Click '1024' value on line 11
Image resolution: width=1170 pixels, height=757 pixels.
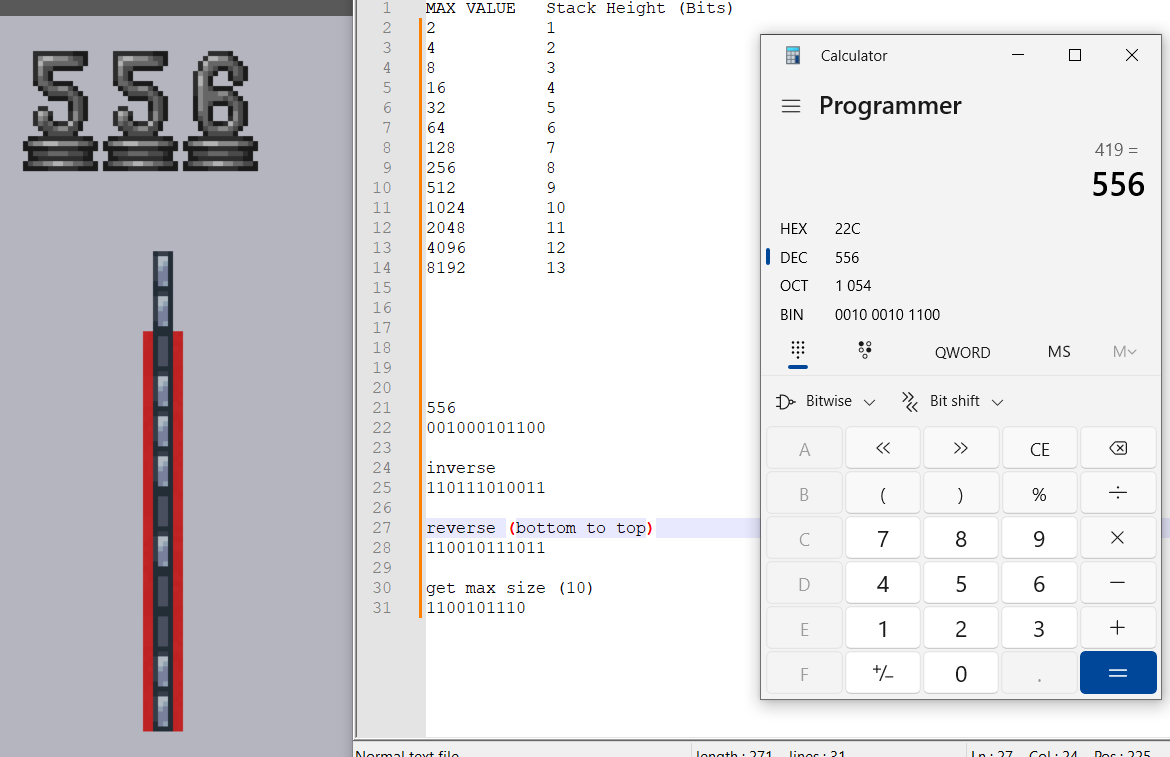coord(446,208)
